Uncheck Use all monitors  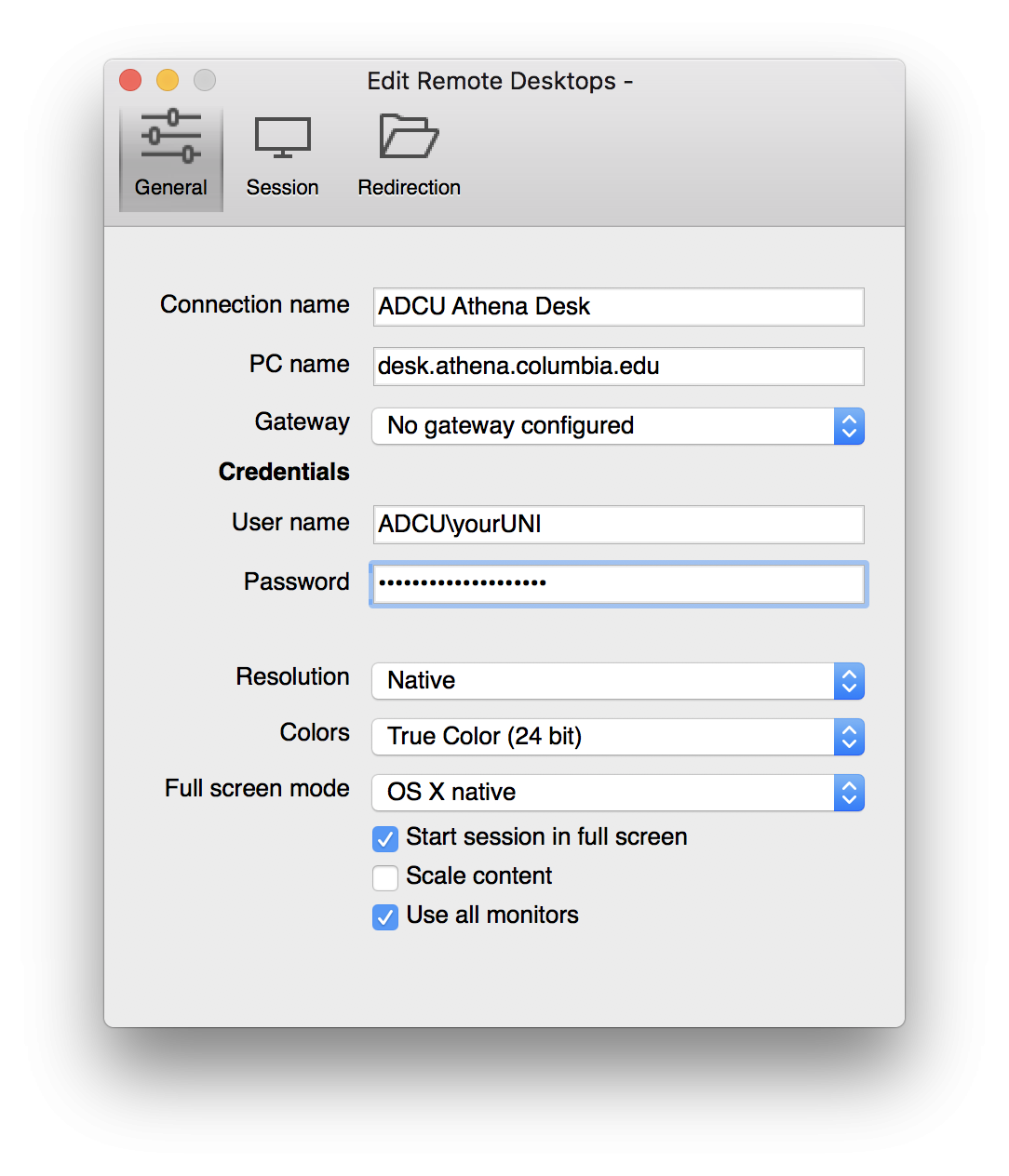pyautogui.click(x=385, y=916)
